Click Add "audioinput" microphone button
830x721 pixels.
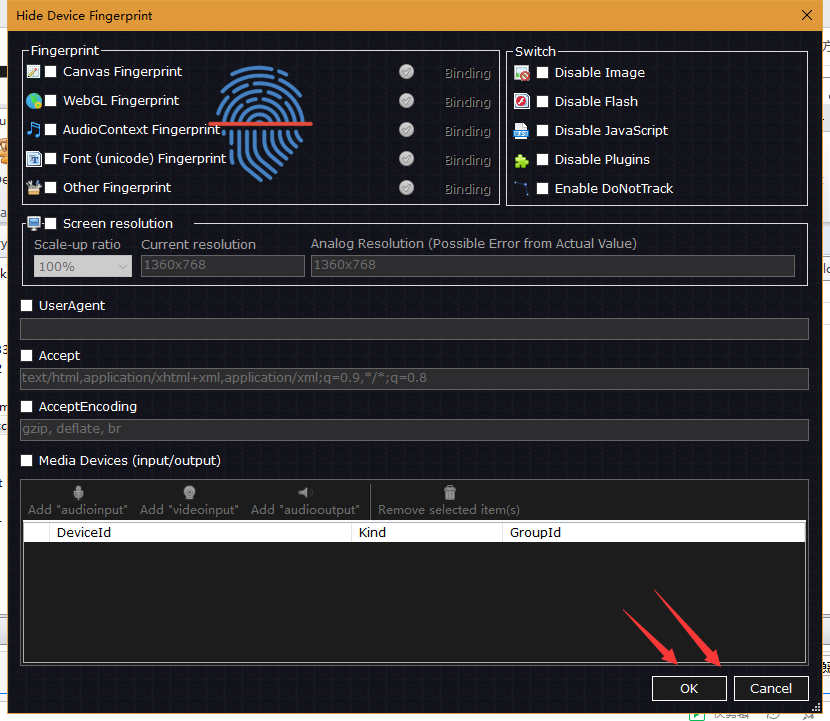coord(79,501)
